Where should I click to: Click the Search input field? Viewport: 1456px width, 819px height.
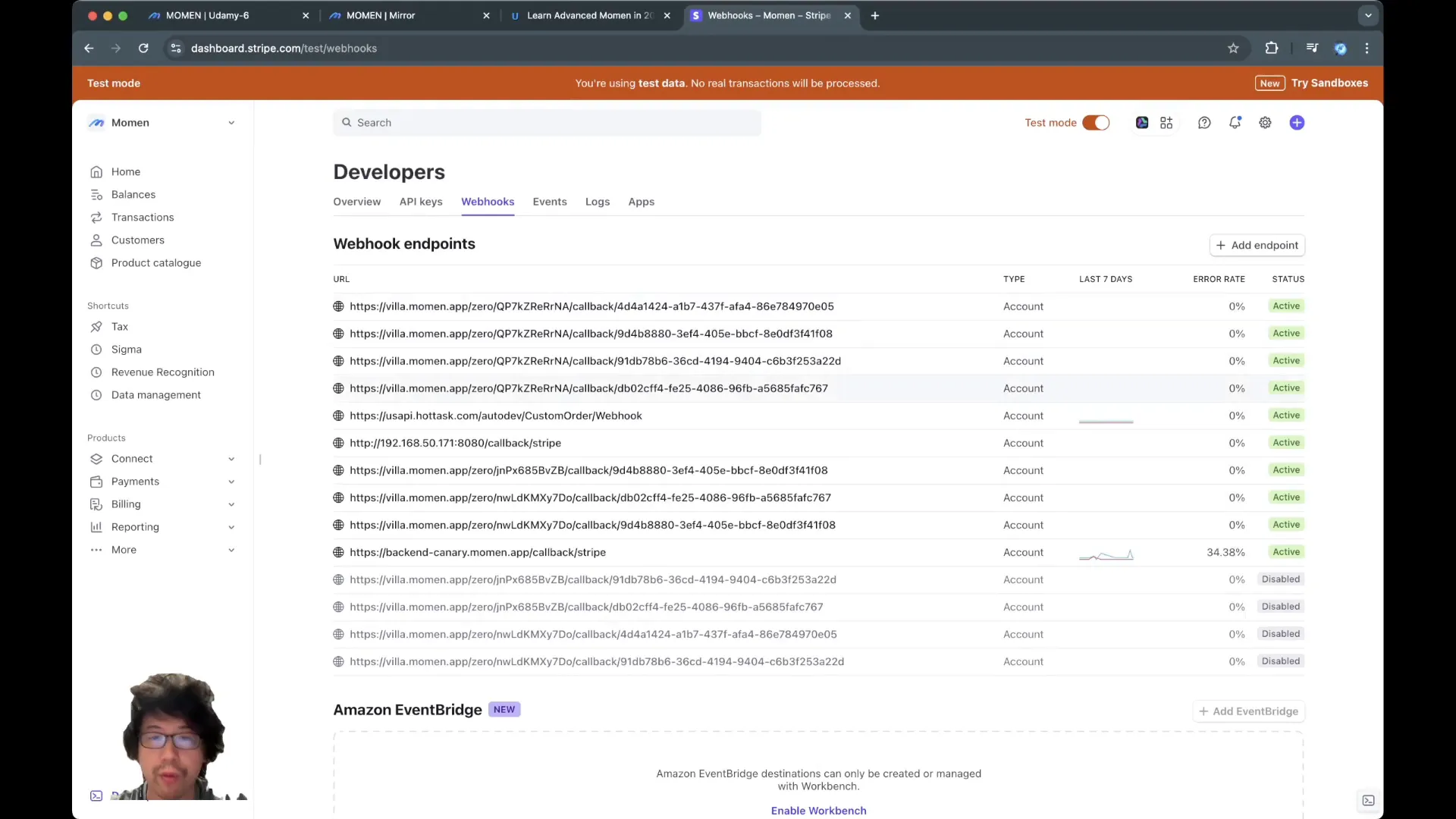pyautogui.click(x=547, y=123)
